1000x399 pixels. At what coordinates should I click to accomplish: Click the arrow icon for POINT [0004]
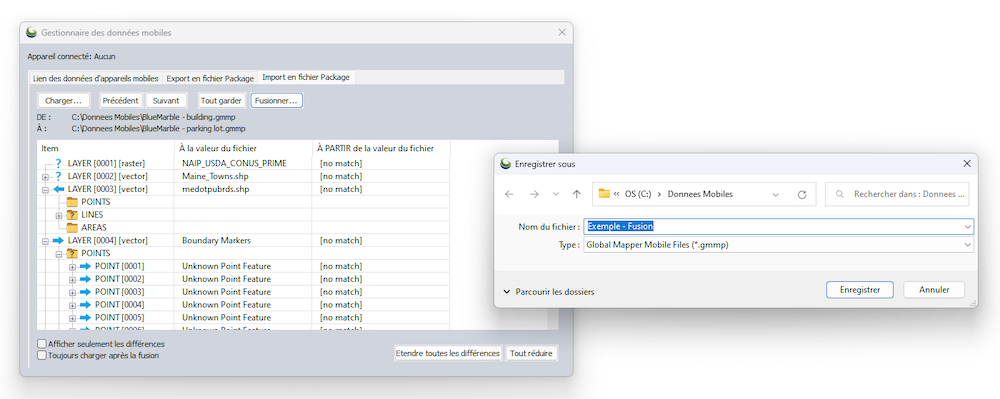(x=85, y=305)
